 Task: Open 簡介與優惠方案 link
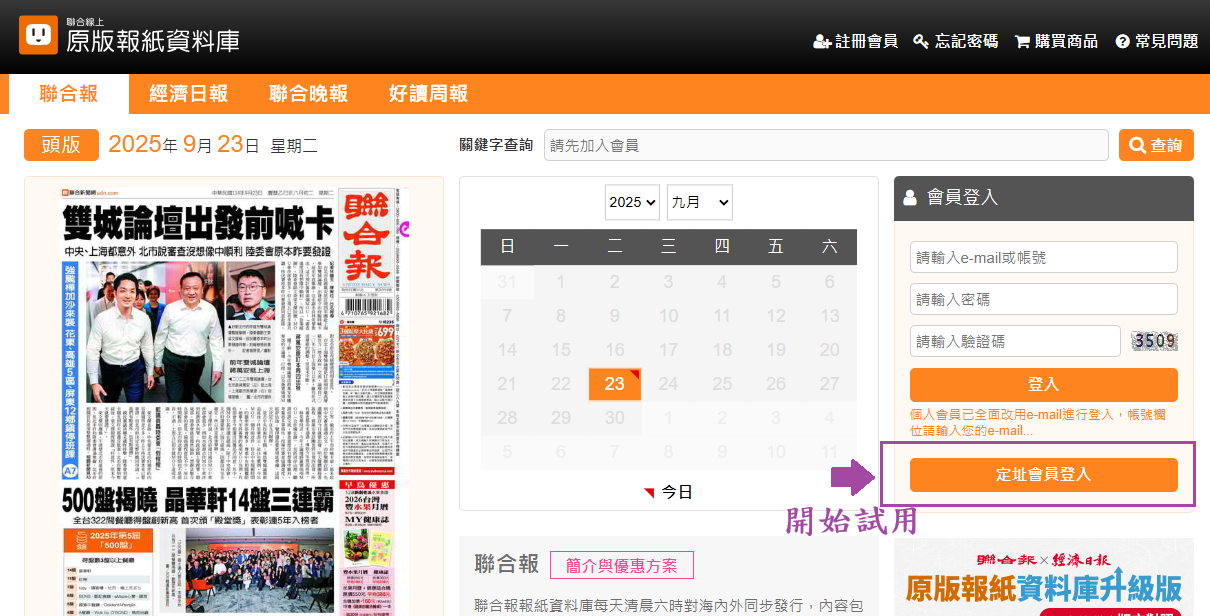621,565
